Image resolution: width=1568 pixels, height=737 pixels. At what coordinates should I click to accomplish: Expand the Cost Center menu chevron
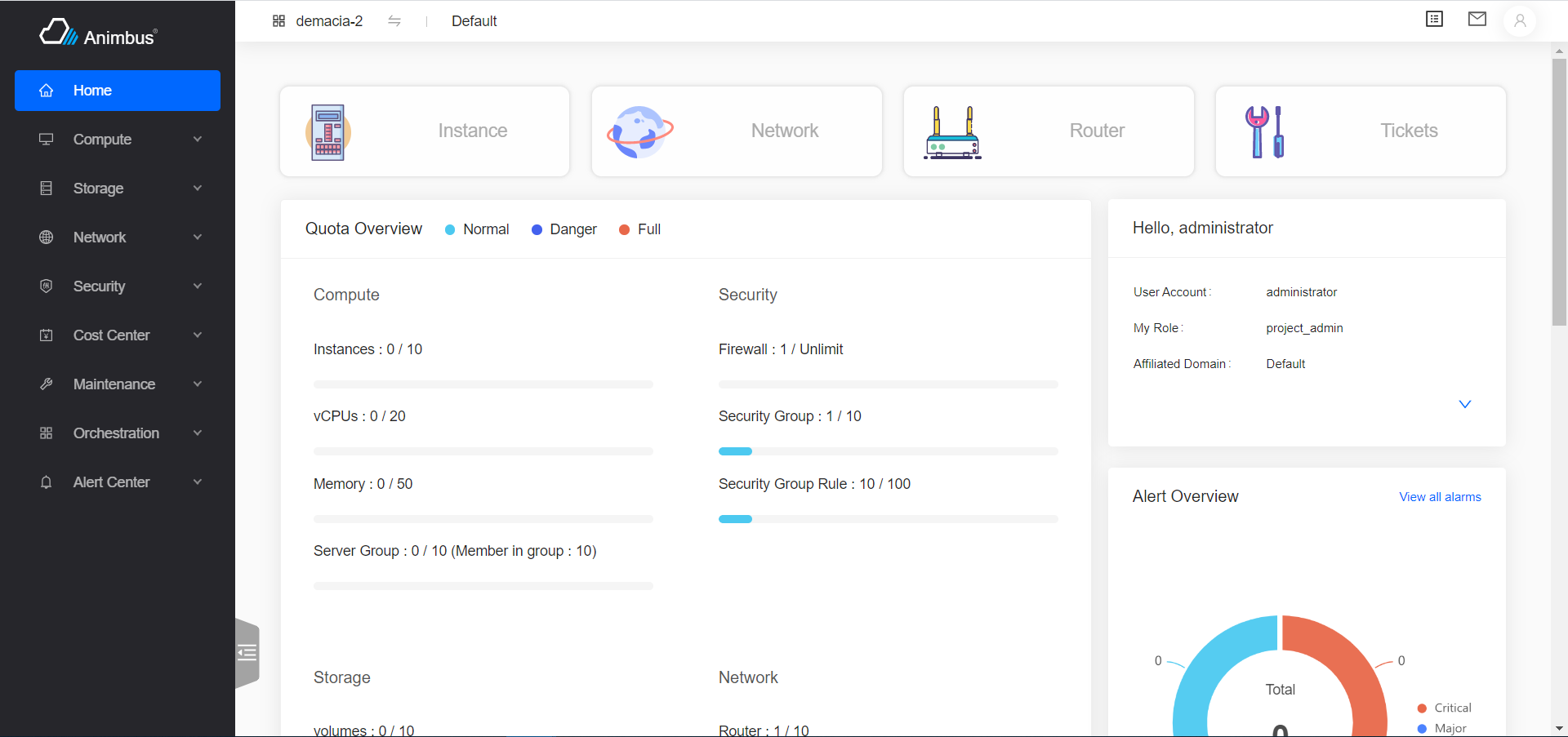[198, 335]
